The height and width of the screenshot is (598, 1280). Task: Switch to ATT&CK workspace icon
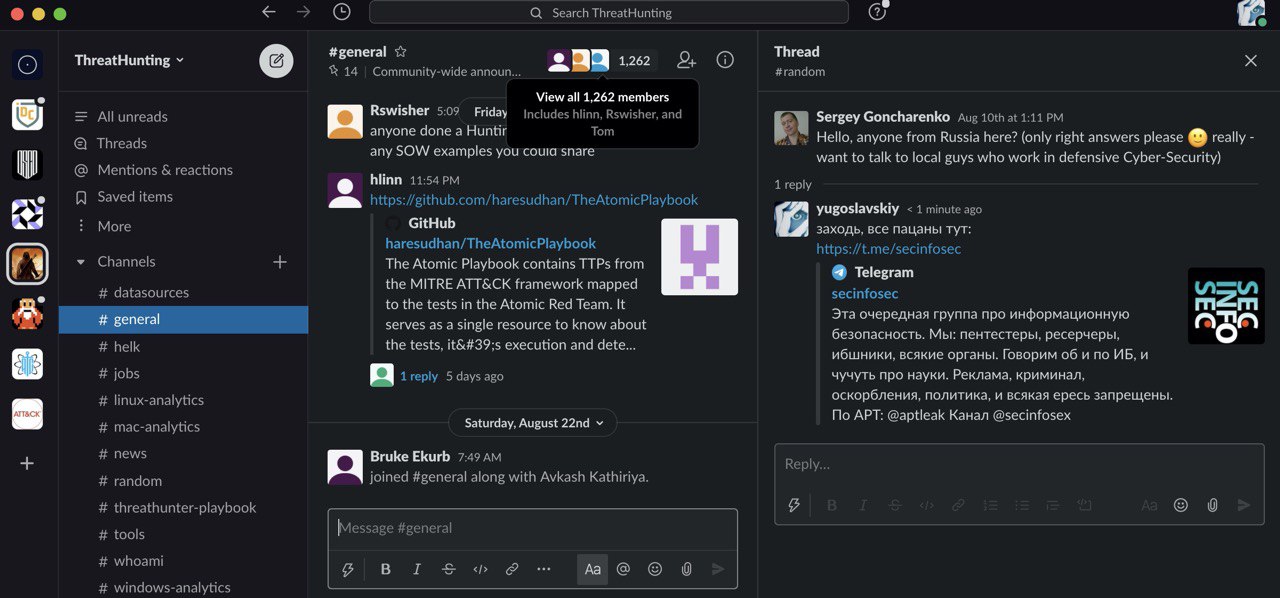point(27,414)
